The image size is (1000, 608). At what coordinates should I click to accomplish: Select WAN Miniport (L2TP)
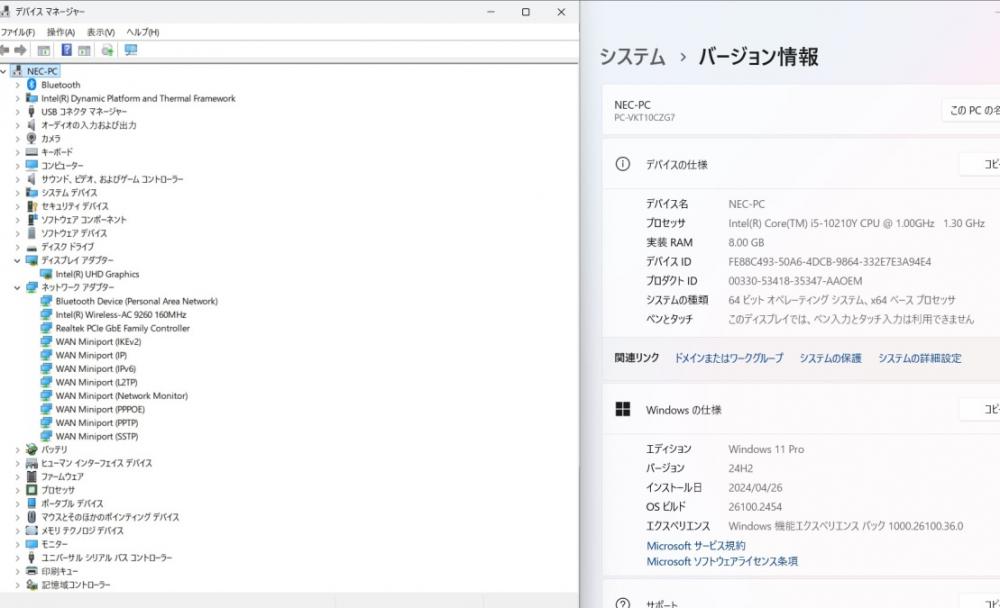click(x=96, y=382)
